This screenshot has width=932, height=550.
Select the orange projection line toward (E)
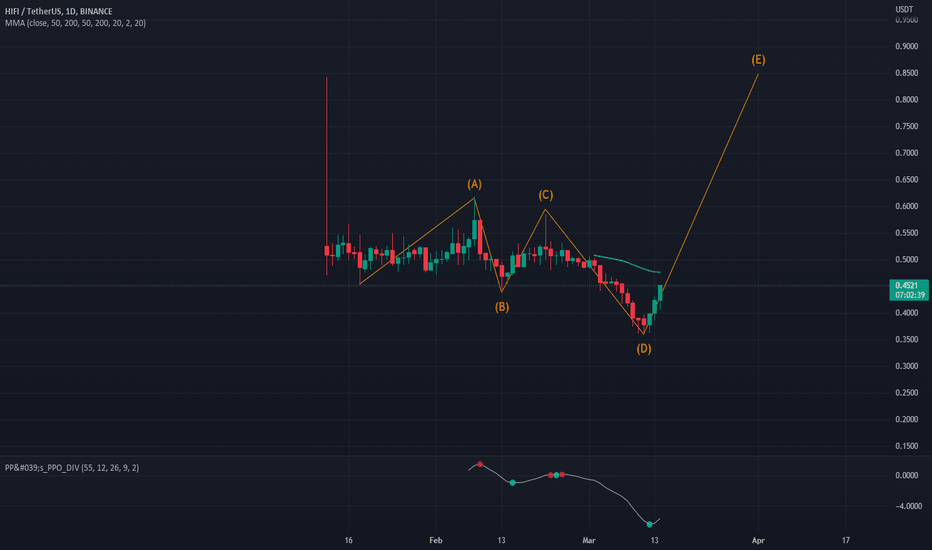pos(710,181)
